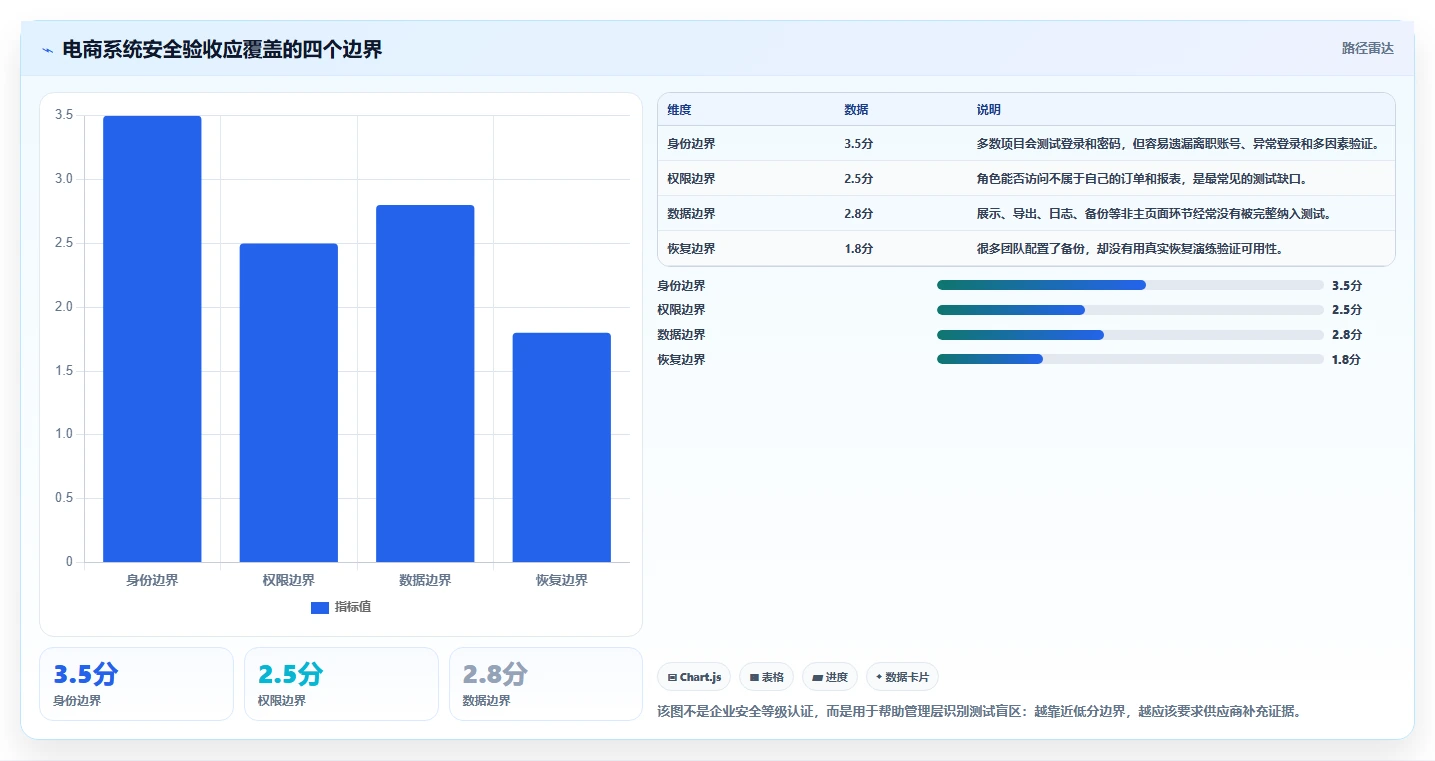Click the 路径雷达 label in header
The width and height of the screenshot is (1435, 761).
(1367, 48)
